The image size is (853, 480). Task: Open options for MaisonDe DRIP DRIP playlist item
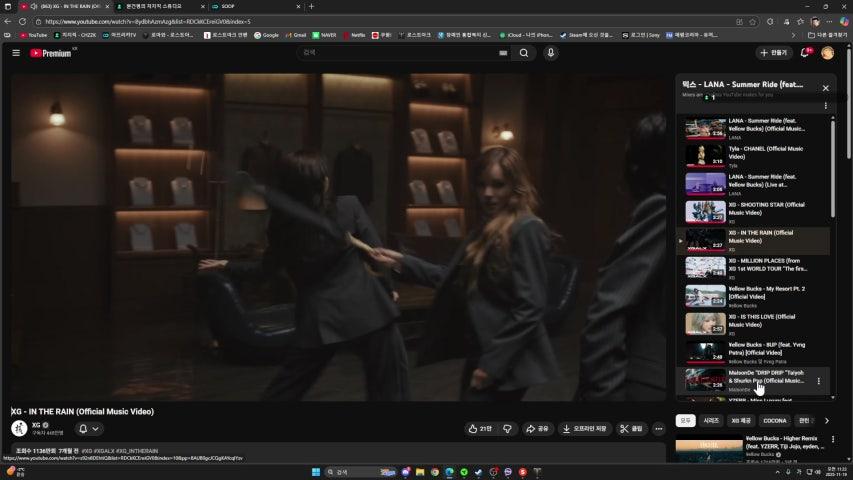(819, 380)
